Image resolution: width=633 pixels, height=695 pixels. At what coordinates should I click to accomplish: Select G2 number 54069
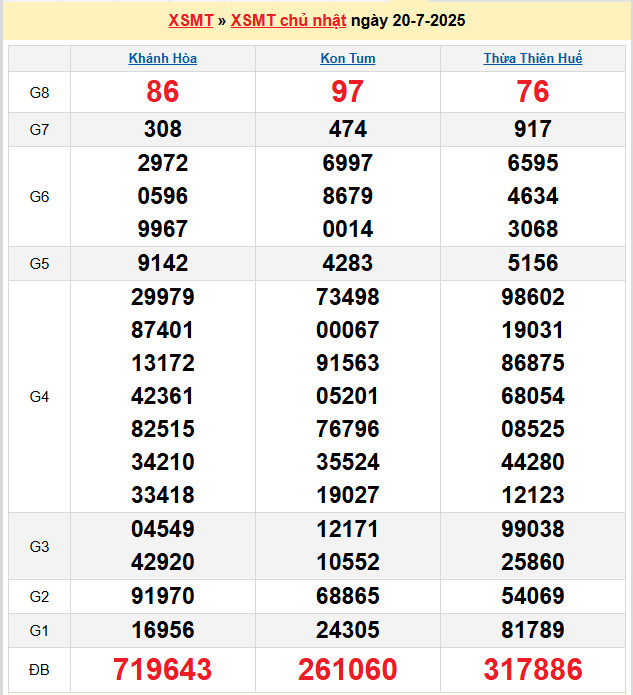533,596
